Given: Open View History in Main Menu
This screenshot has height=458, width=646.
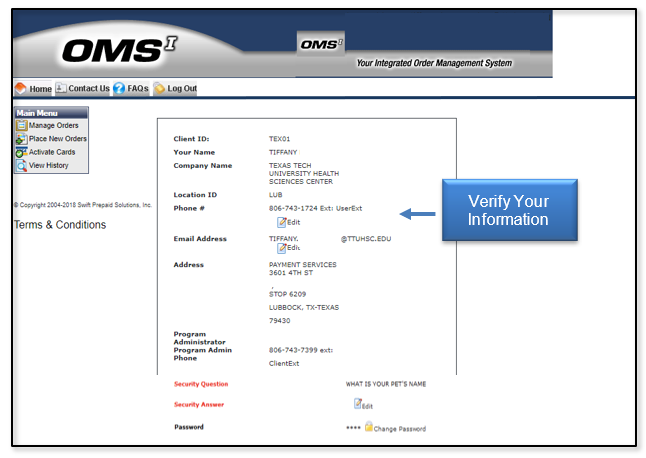Looking at the screenshot, I should click(49, 165).
